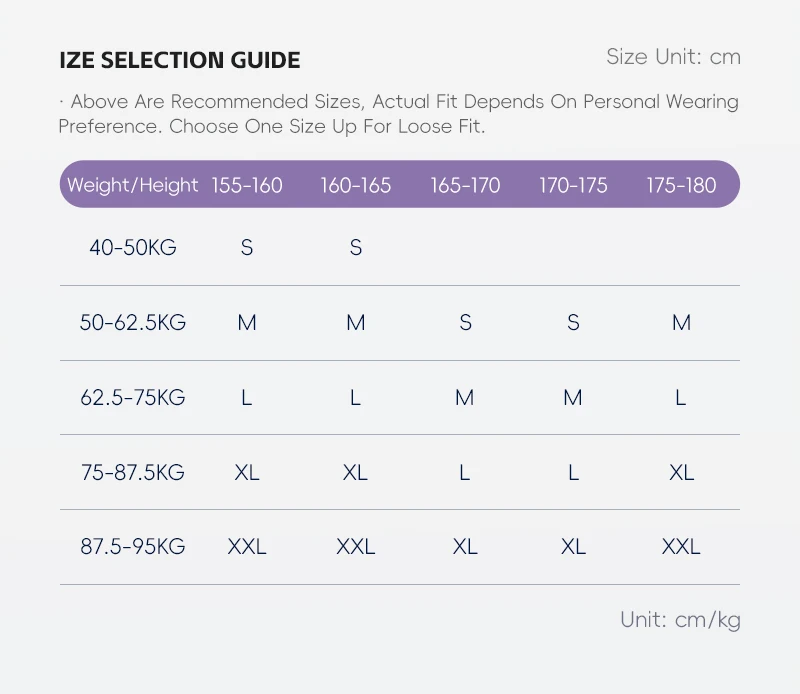The width and height of the screenshot is (800, 694).
Task: Click the 75-87.5KG weight row label
Action: pos(133,473)
